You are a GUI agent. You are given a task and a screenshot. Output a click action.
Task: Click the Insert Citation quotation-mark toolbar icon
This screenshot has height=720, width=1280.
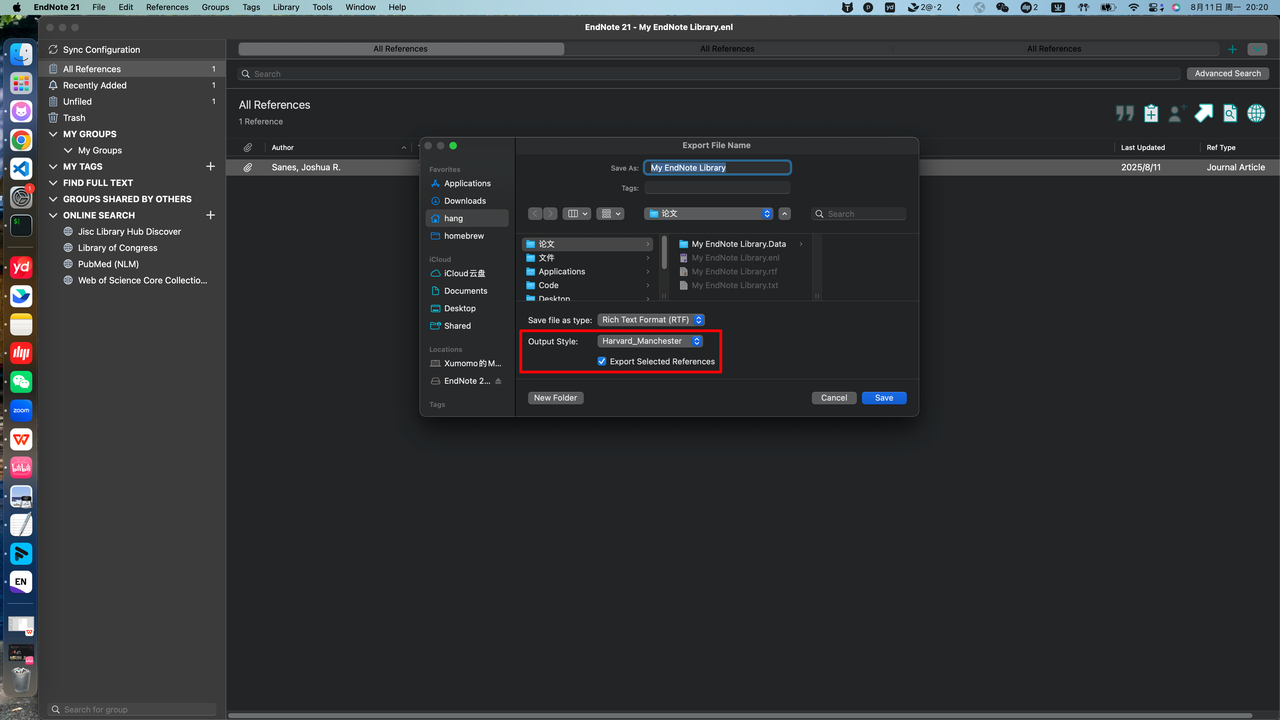click(1125, 113)
